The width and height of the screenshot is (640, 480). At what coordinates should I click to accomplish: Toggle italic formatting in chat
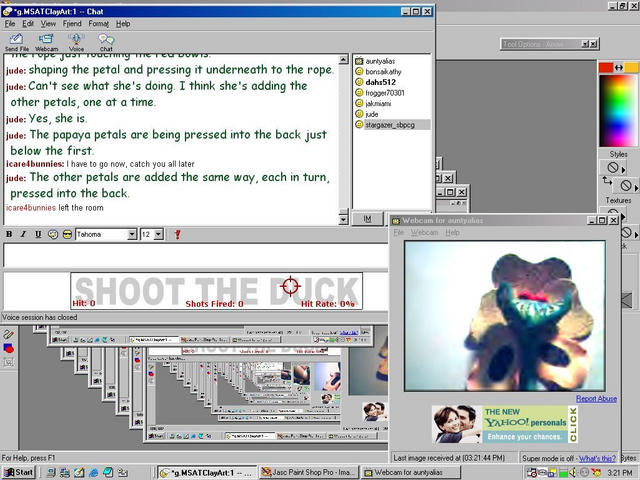(23, 234)
